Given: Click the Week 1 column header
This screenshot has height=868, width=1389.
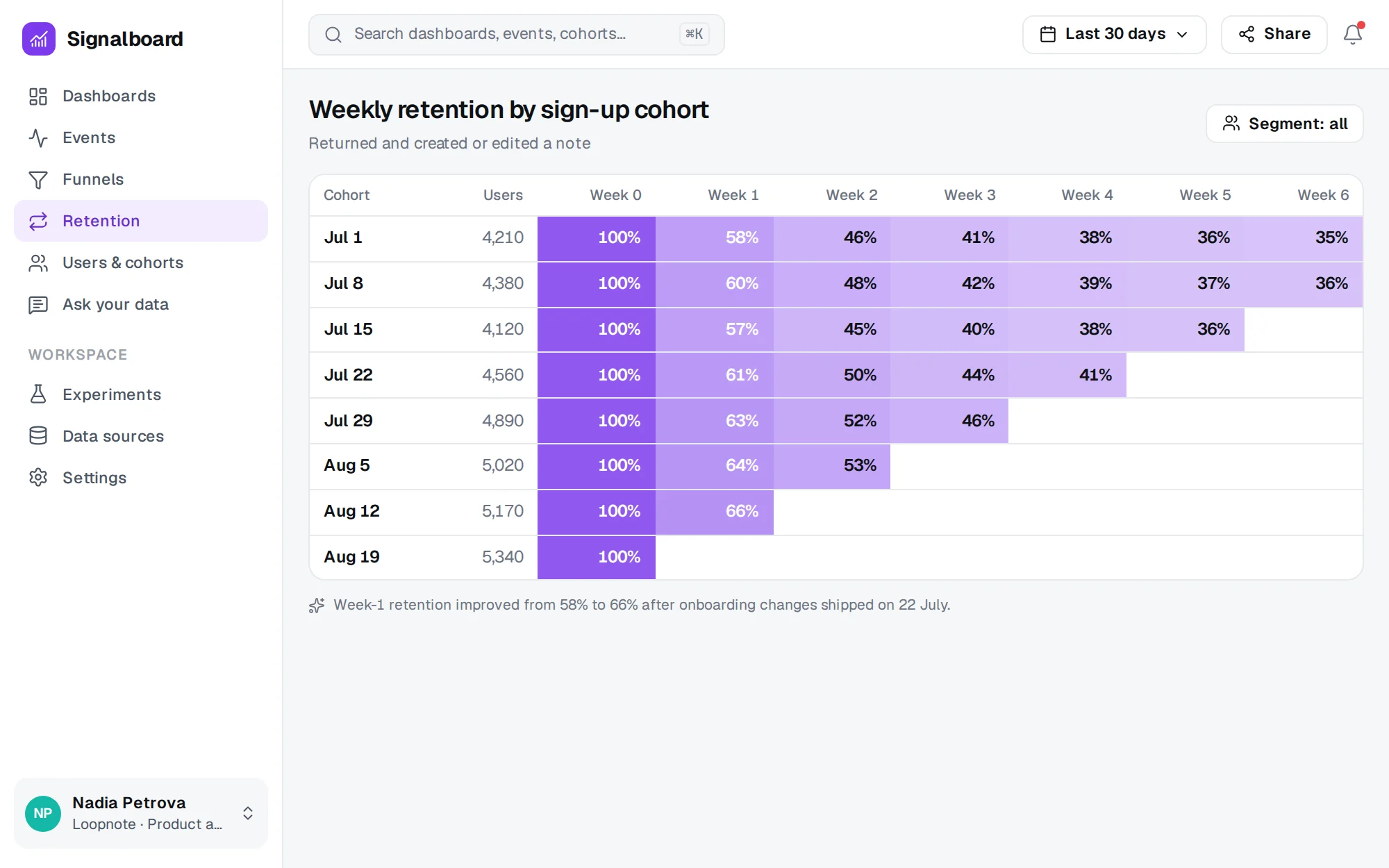Looking at the screenshot, I should 733,195.
